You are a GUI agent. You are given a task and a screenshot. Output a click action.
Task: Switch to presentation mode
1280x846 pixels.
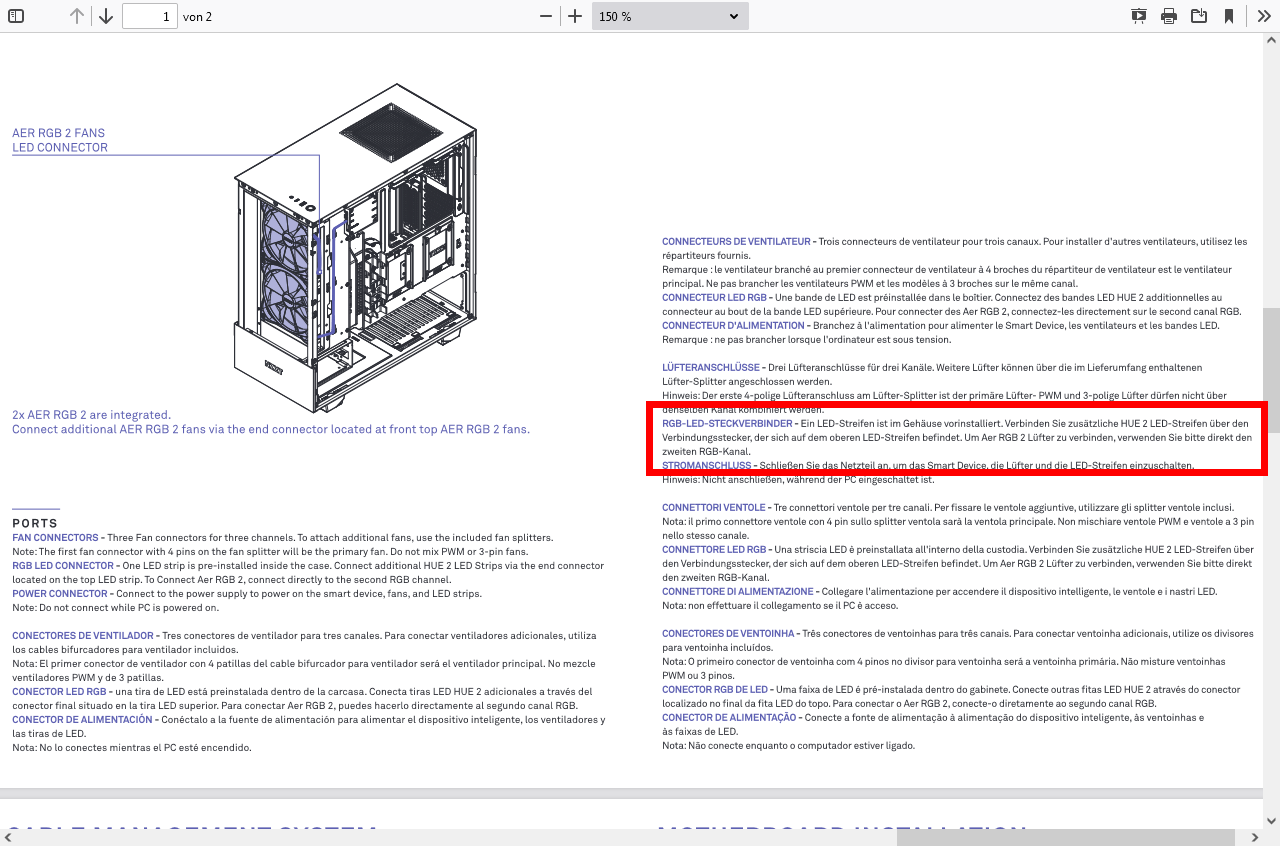click(1138, 16)
